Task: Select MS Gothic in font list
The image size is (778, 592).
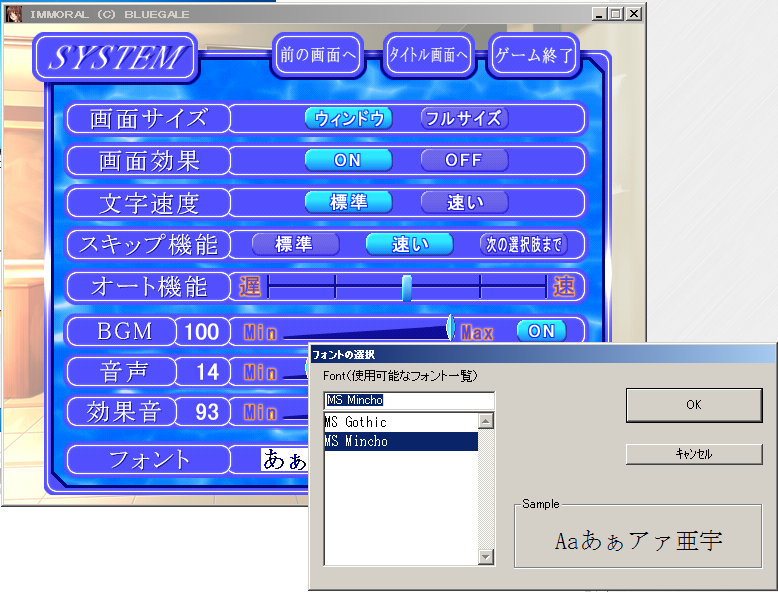Action: tap(401, 422)
